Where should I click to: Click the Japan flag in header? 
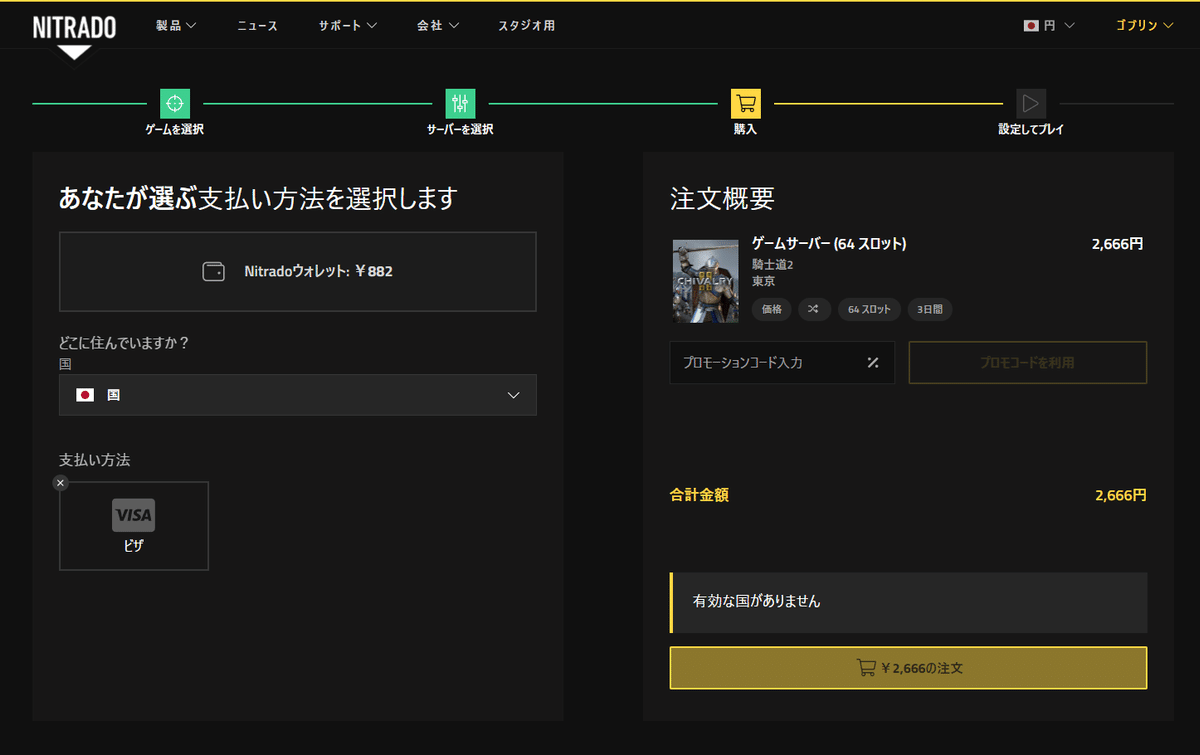point(1031,26)
